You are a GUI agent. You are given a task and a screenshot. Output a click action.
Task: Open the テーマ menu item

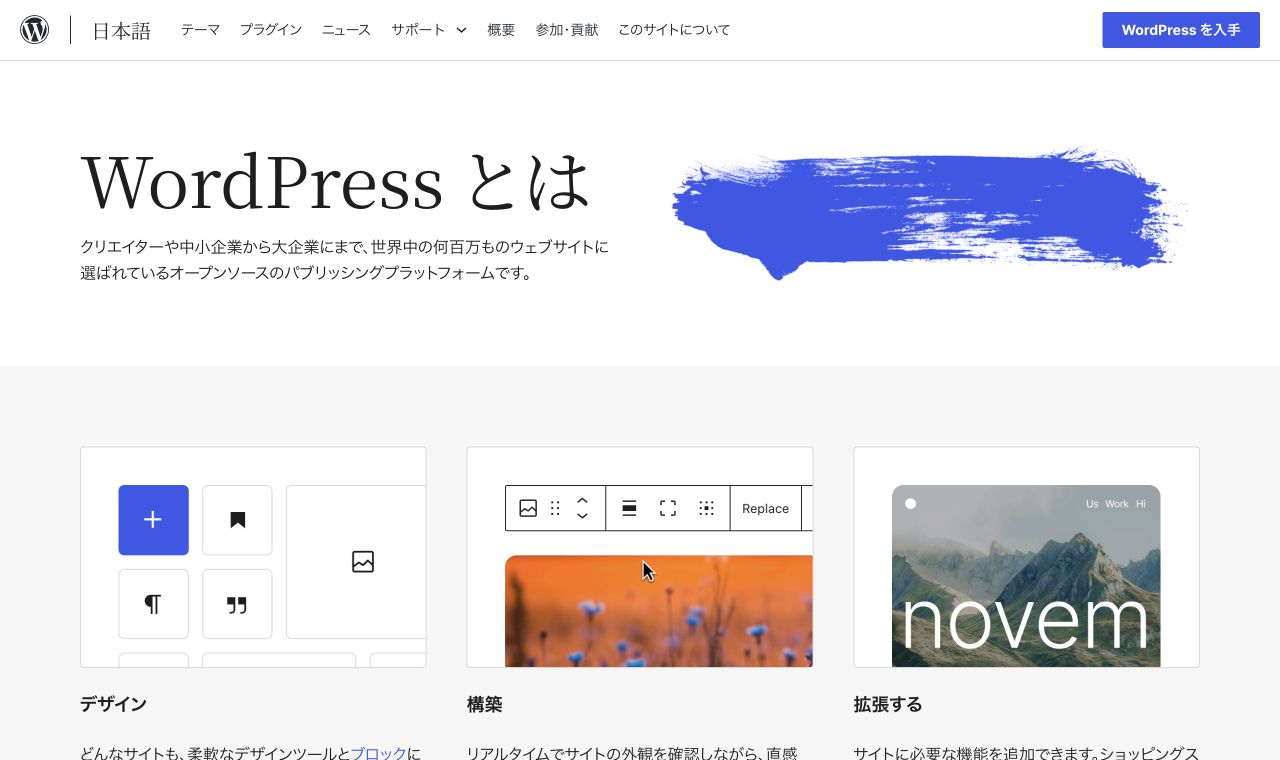tap(200, 30)
